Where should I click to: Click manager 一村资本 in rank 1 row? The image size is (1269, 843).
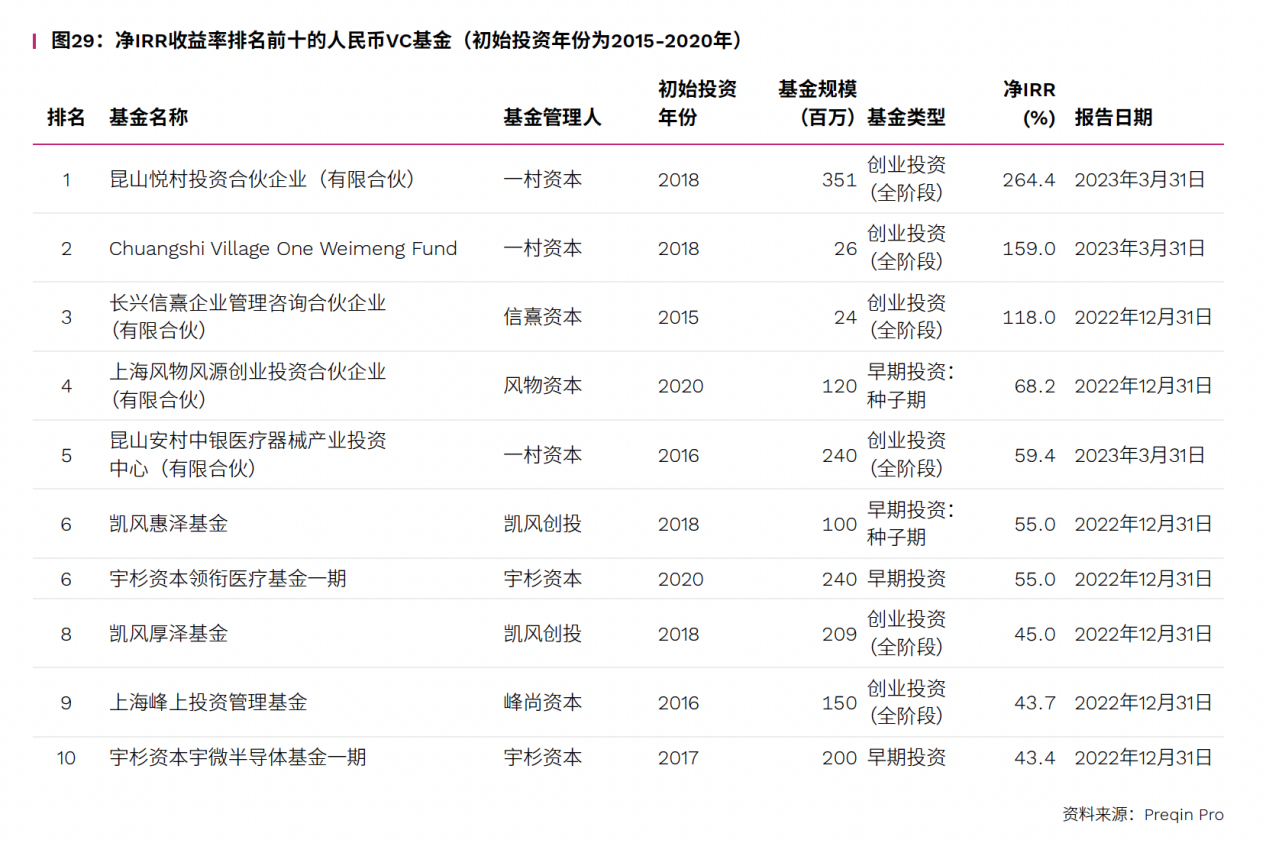542,180
